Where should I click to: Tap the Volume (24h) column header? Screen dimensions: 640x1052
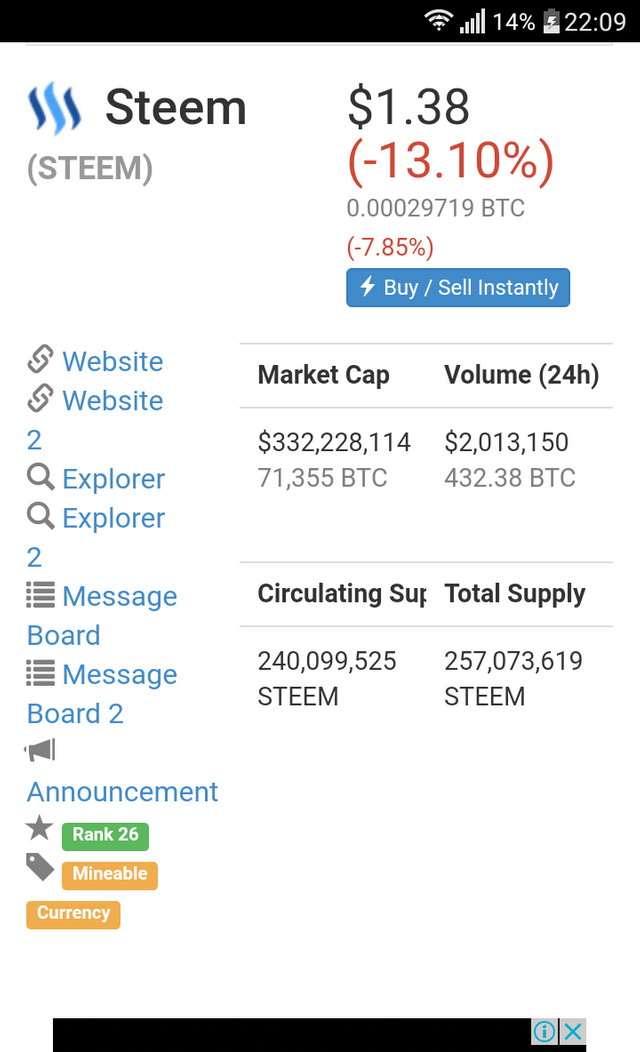tap(522, 375)
